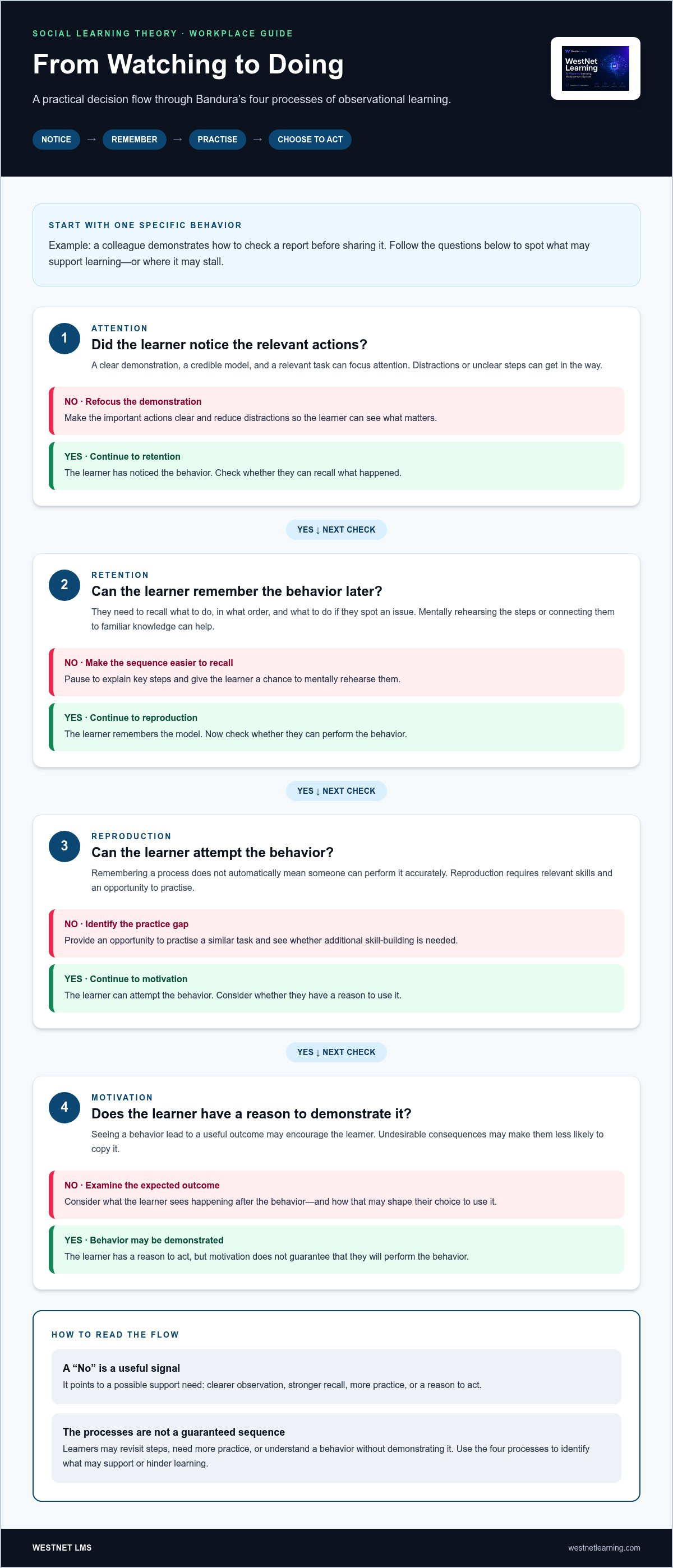Select the REMEMBER step pill
This screenshot has width=673, height=1568.
pos(134,140)
